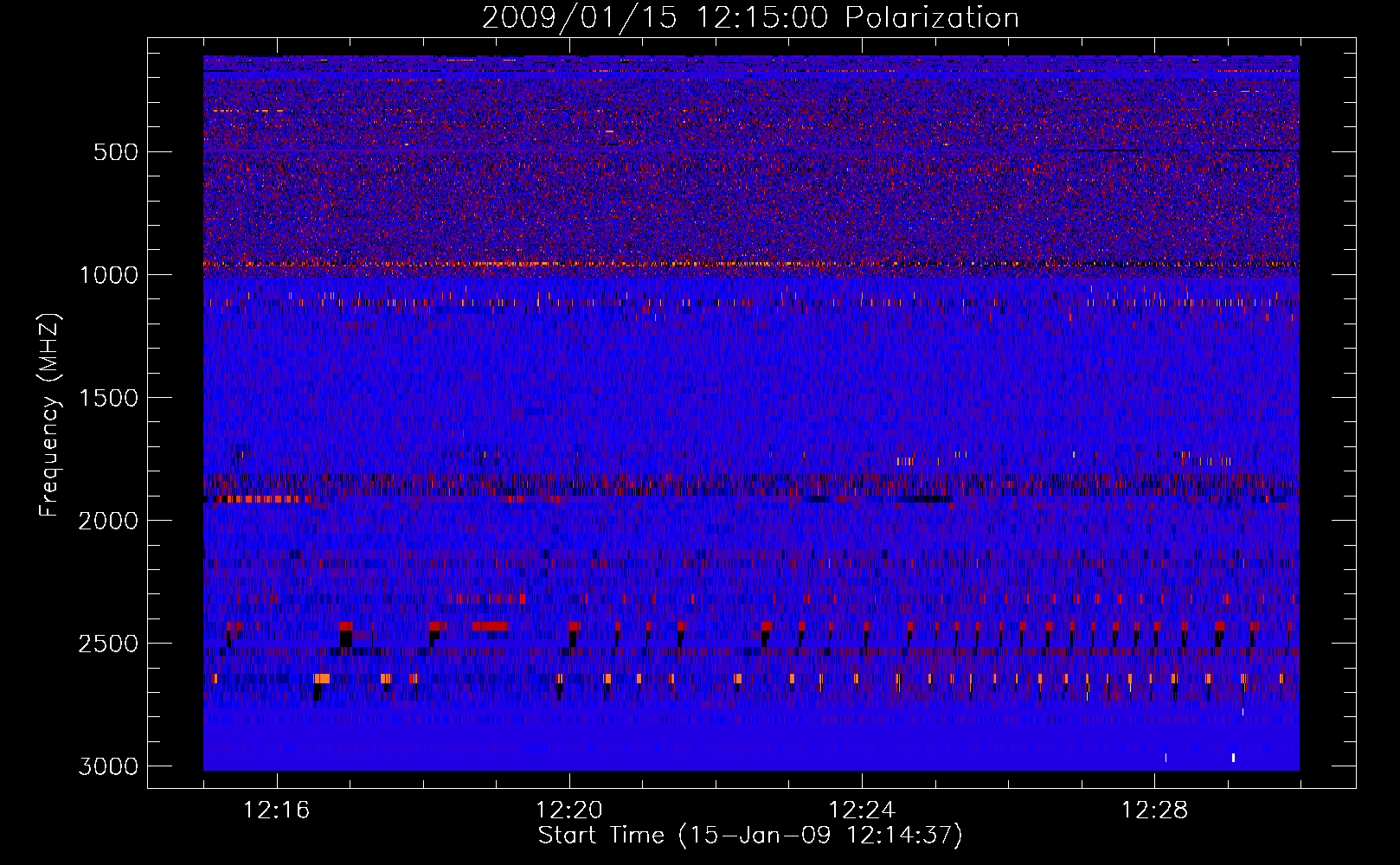The width and height of the screenshot is (1400, 865).
Task: Click the 1000 frequency tick label
Action: 108,275
